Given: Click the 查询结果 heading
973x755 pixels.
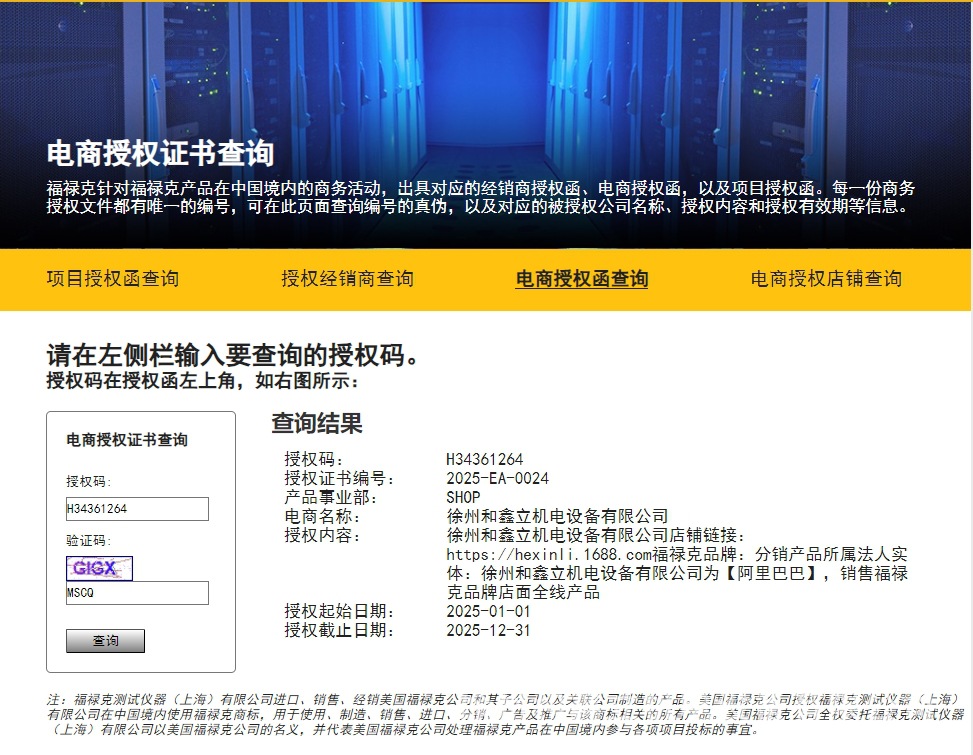Looking at the screenshot, I should point(316,423).
